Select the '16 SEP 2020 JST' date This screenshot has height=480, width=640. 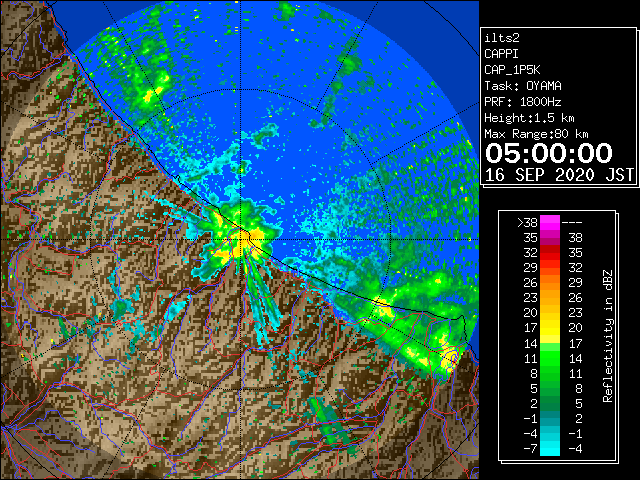click(559, 175)
